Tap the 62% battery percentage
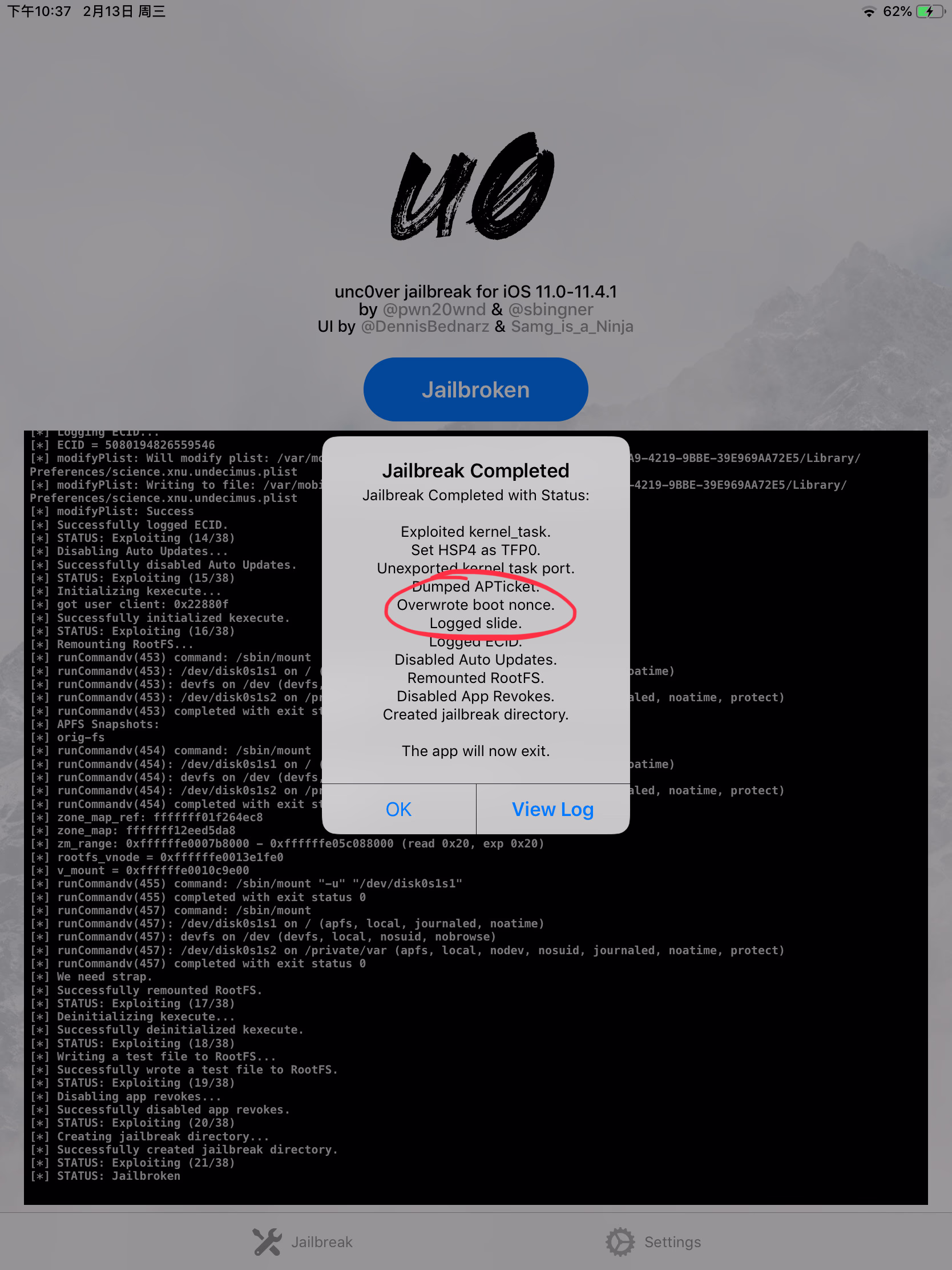This screenshot has height=1270, width=952. click(897, 11)
